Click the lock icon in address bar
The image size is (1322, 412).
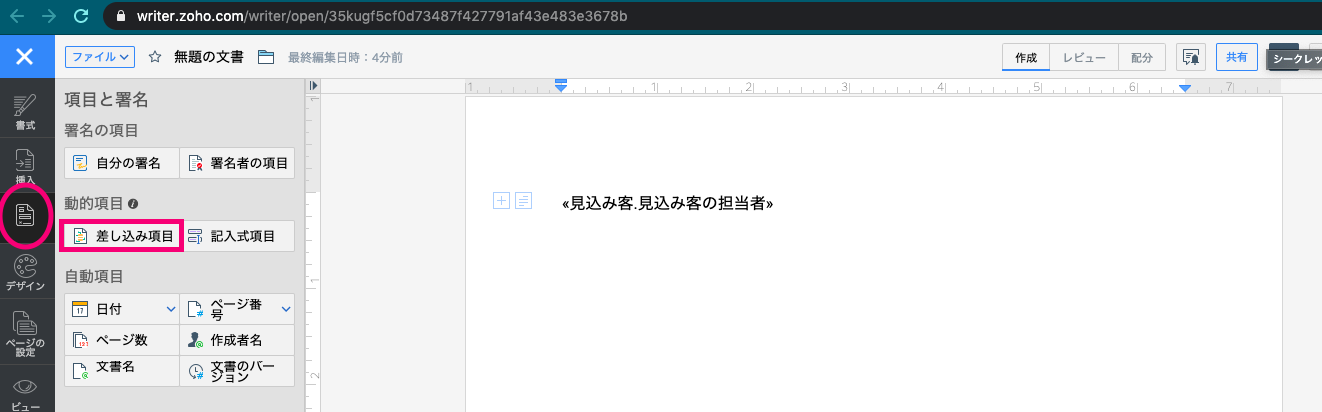click(122, 16)
